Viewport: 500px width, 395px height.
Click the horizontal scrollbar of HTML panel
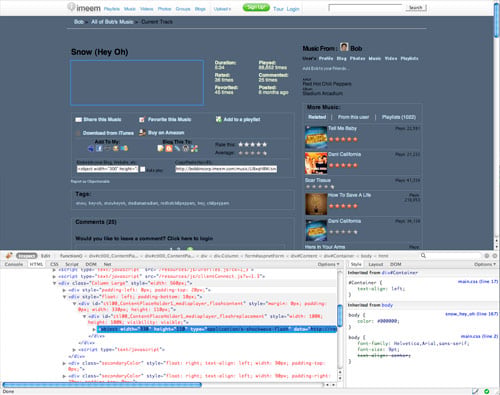(x=102, y=385)
